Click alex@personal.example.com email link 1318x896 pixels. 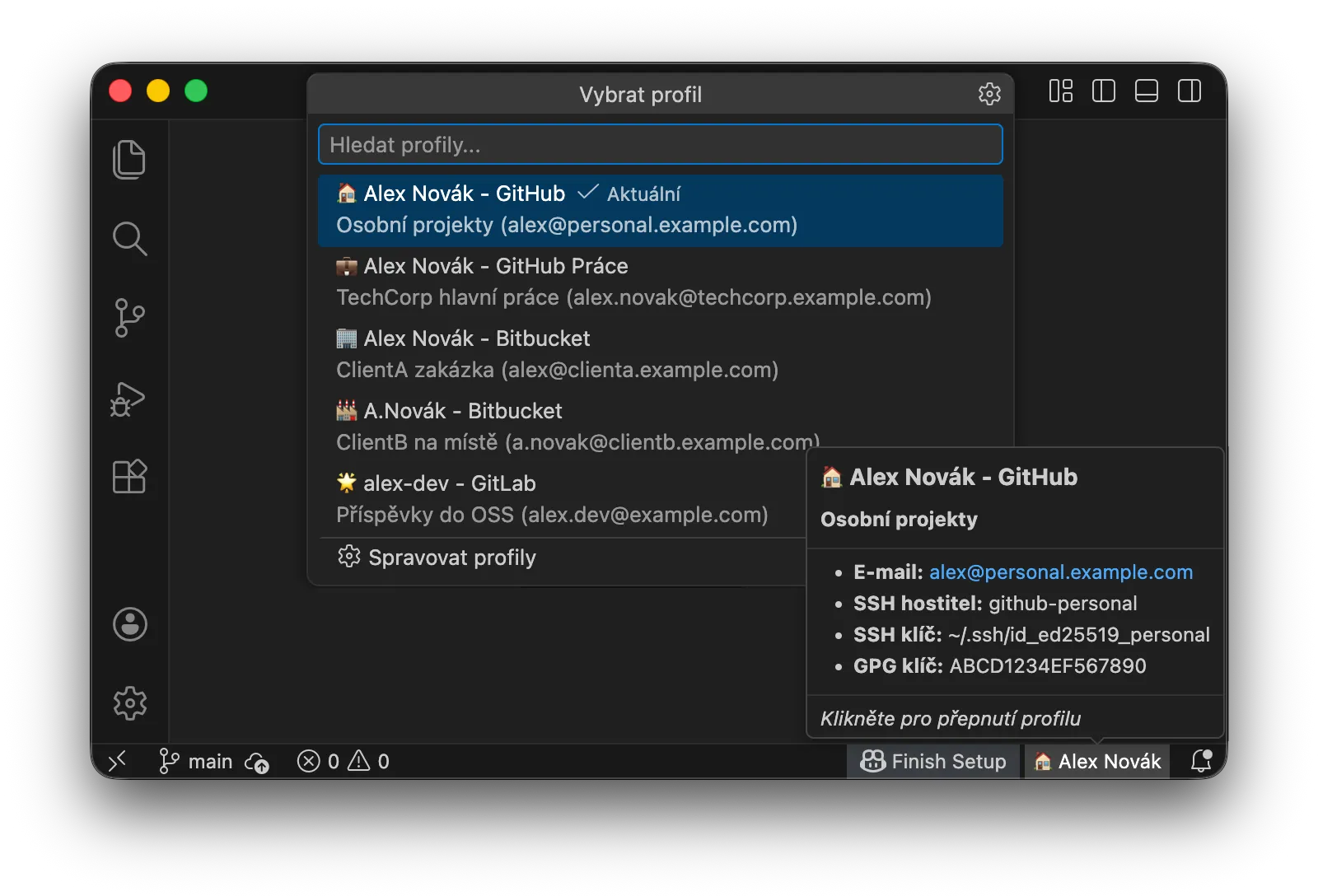[x=1061, y=572]
